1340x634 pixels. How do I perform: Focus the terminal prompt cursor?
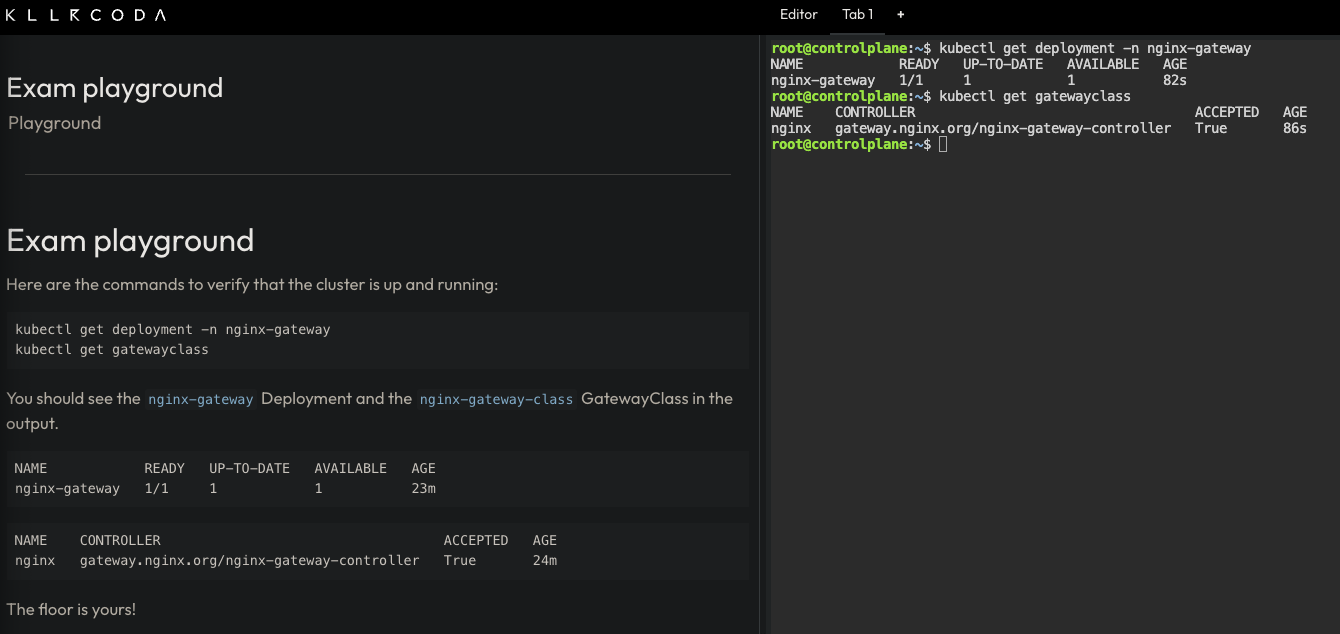943,145
